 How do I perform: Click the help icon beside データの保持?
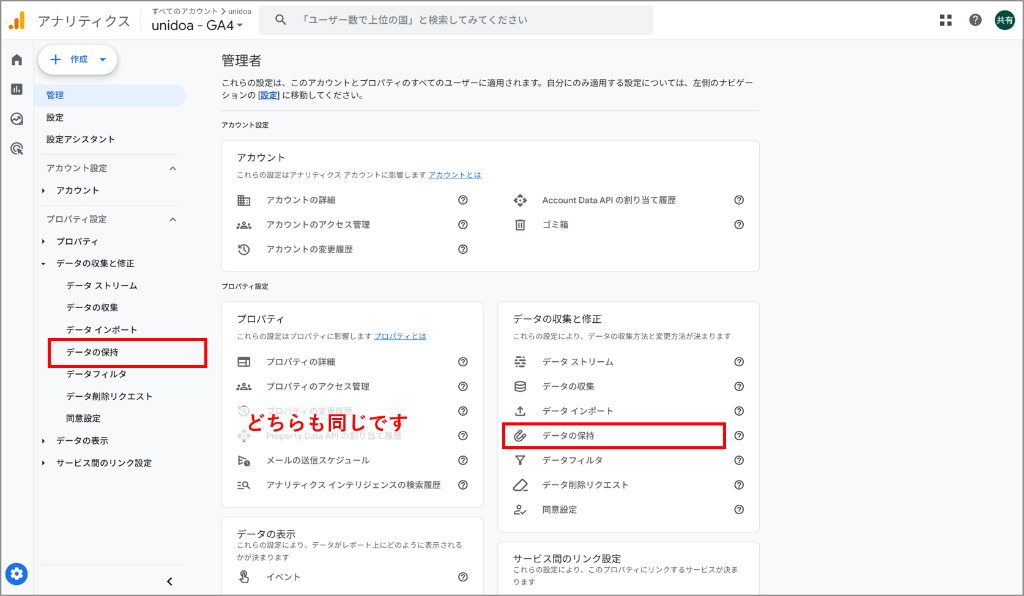tap(738, 435)
